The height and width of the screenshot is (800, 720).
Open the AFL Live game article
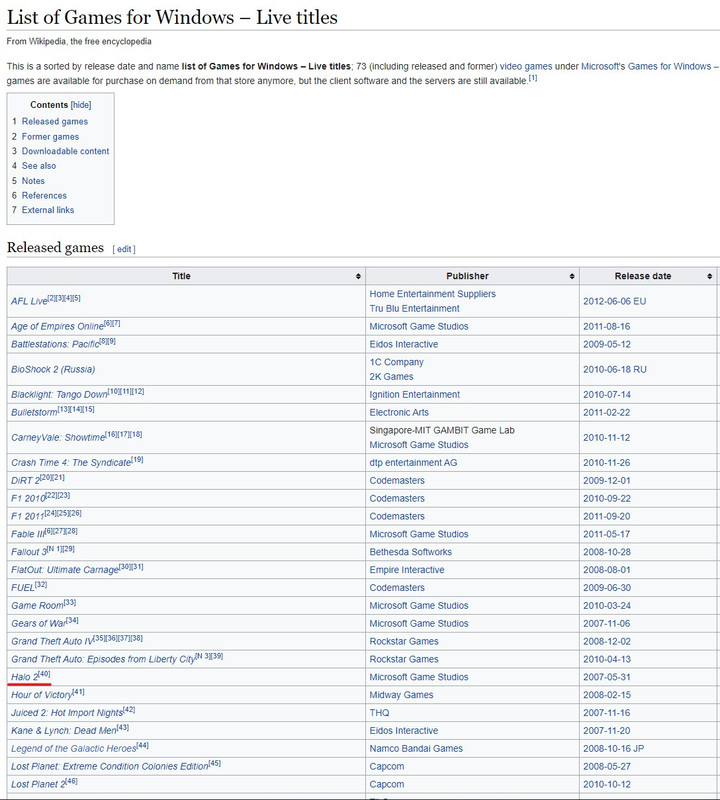29,302
